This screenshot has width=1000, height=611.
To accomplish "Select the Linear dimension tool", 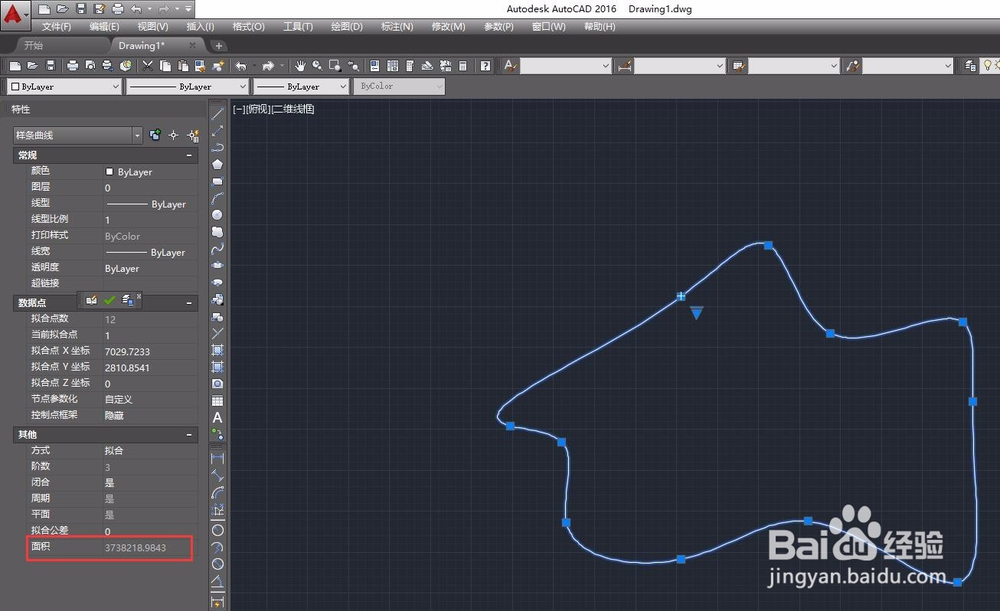I will [x=217, y=458].
